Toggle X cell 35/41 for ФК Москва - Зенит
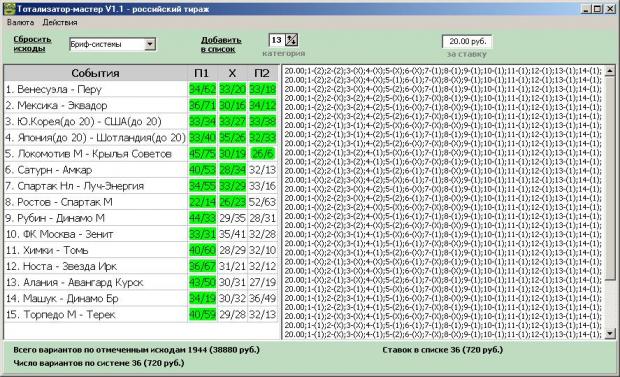Screen dimensions: 620x377 click(x=232, y=234)
